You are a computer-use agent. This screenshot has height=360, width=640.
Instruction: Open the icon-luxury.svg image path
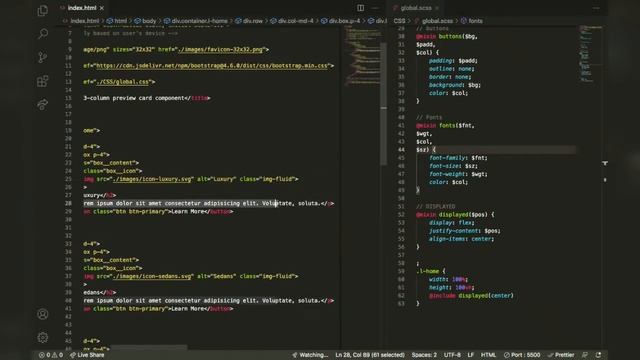[x=152, y=179]
